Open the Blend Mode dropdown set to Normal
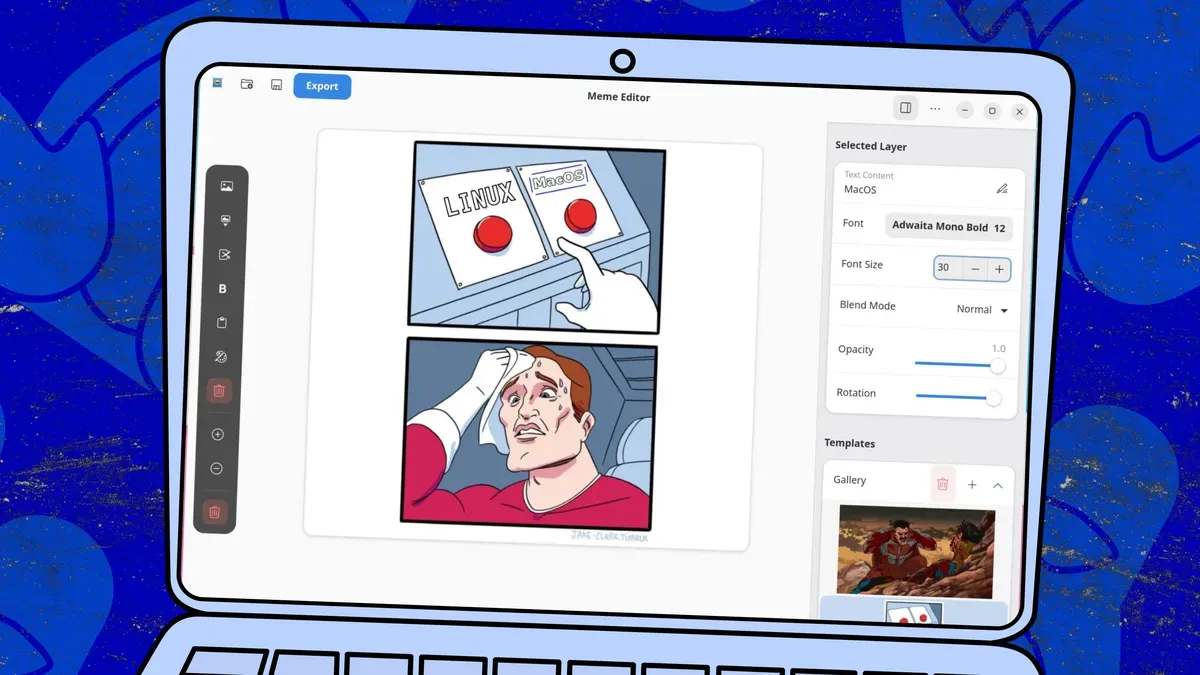 click(981, 309)
